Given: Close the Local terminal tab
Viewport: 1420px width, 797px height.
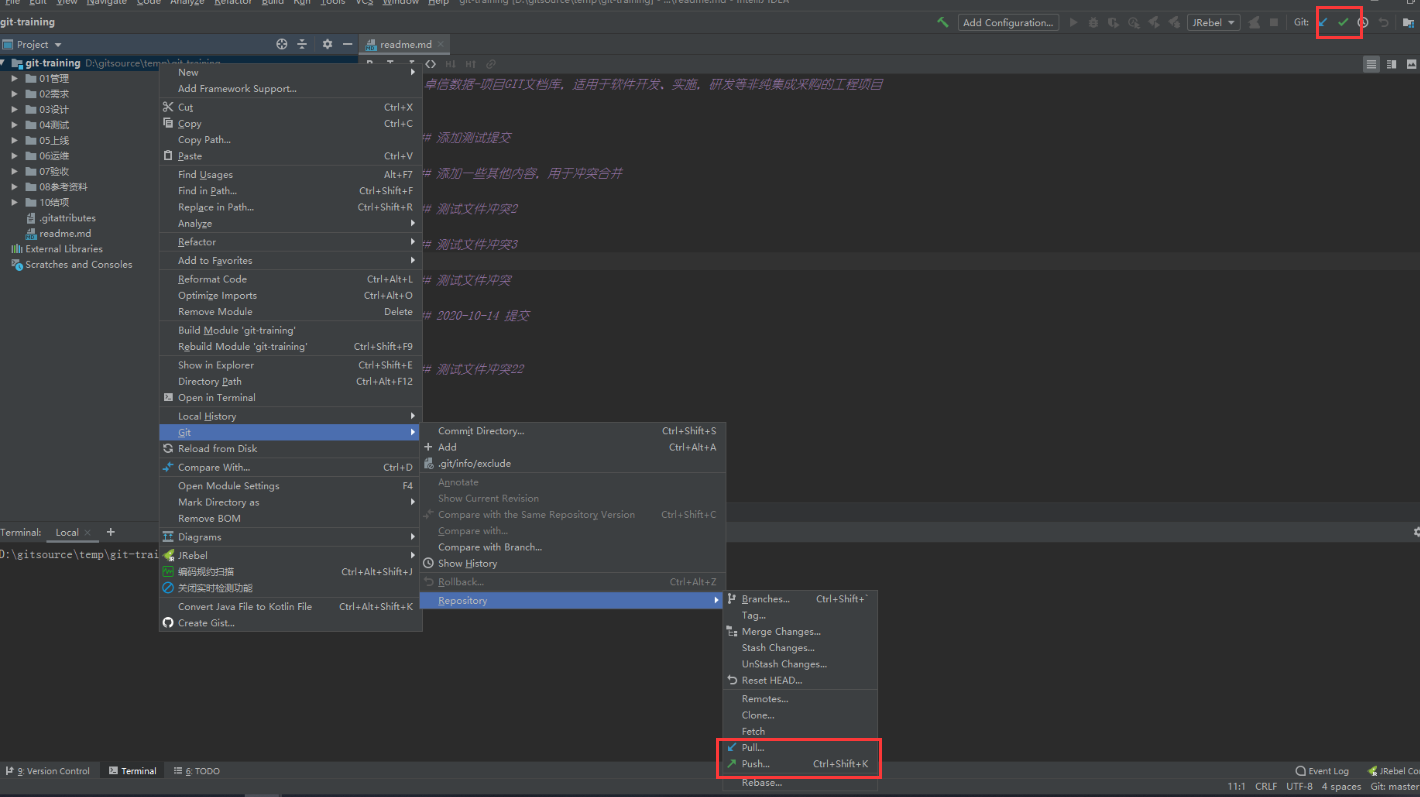Looking at the screenshot, I should pyautogui.click(x=88, y=532).
